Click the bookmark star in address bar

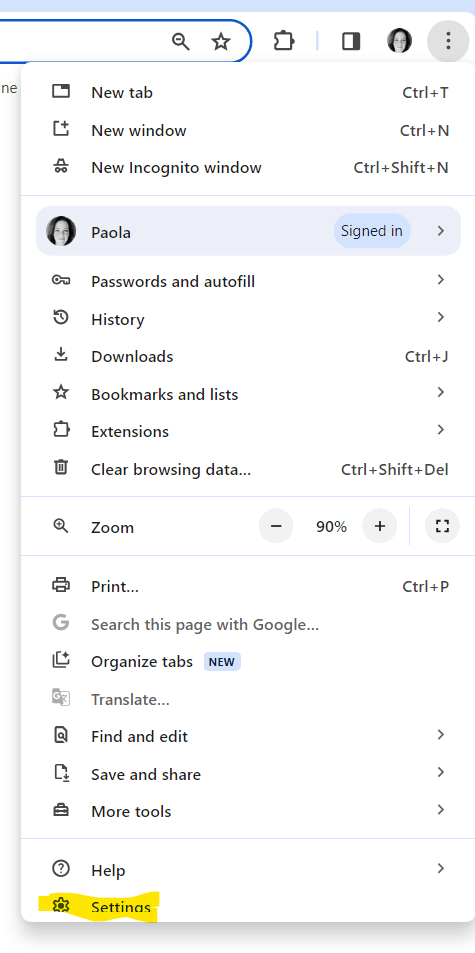(220, 41)
